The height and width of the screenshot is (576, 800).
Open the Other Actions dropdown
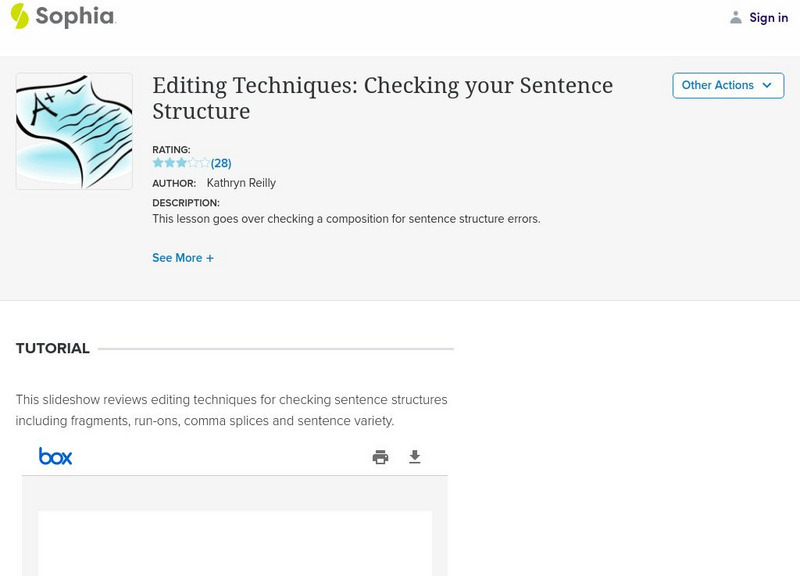pyautogui.click(x=727, y=86)
